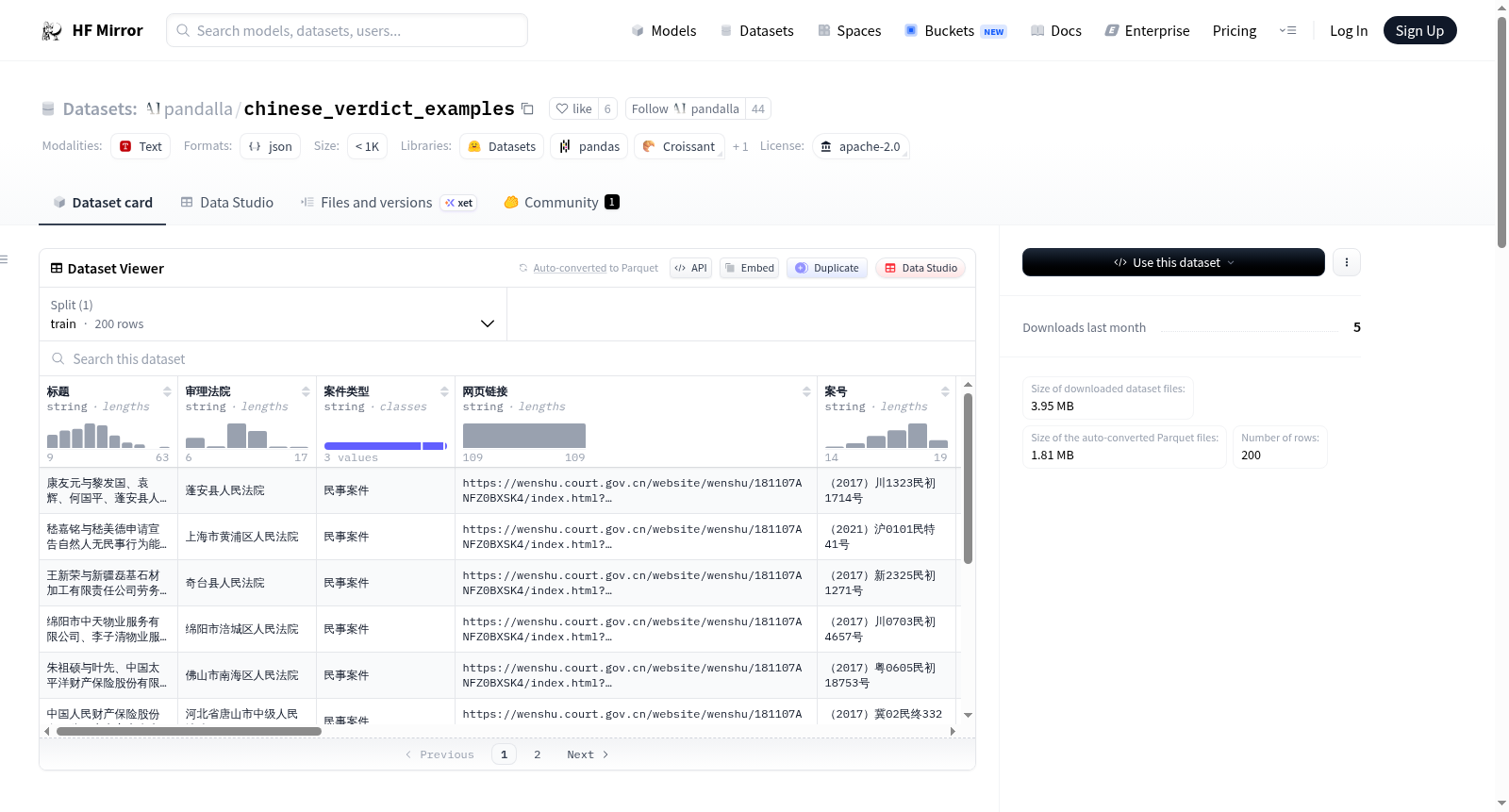This screenshot has height=812, width=1509.
Task: Click the Sign Up button
Action: [1420, 31]
